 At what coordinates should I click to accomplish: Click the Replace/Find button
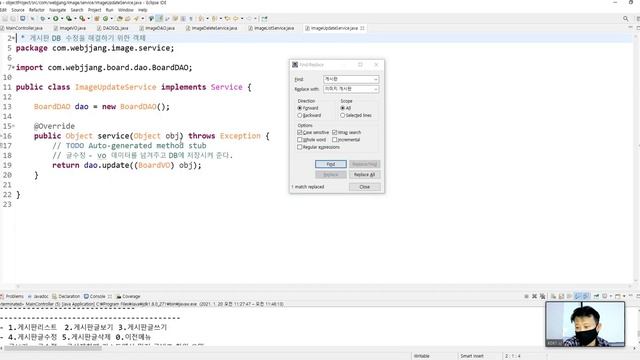click(x=364, y=164)
